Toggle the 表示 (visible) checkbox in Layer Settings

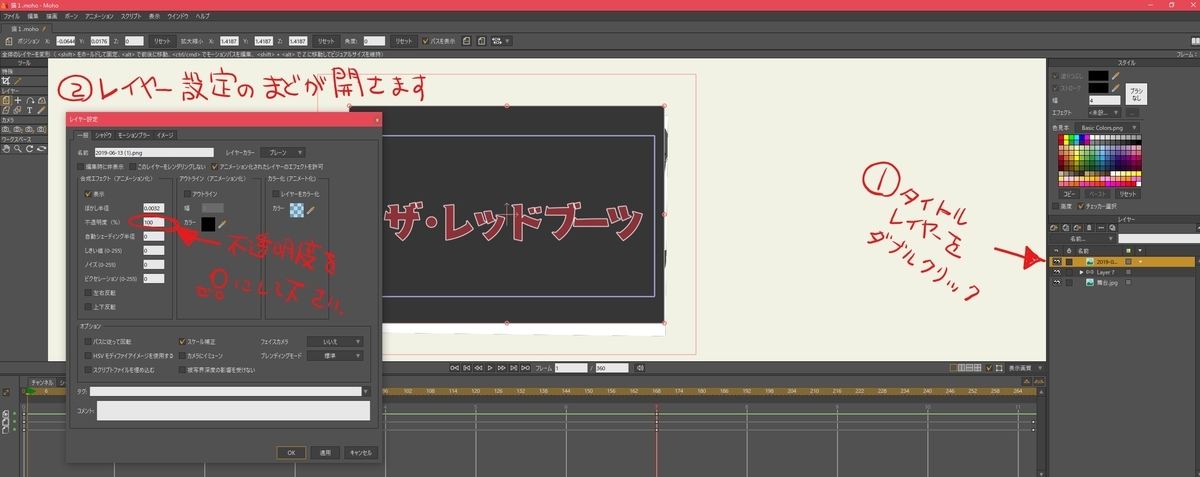click(x=88, y=194)
